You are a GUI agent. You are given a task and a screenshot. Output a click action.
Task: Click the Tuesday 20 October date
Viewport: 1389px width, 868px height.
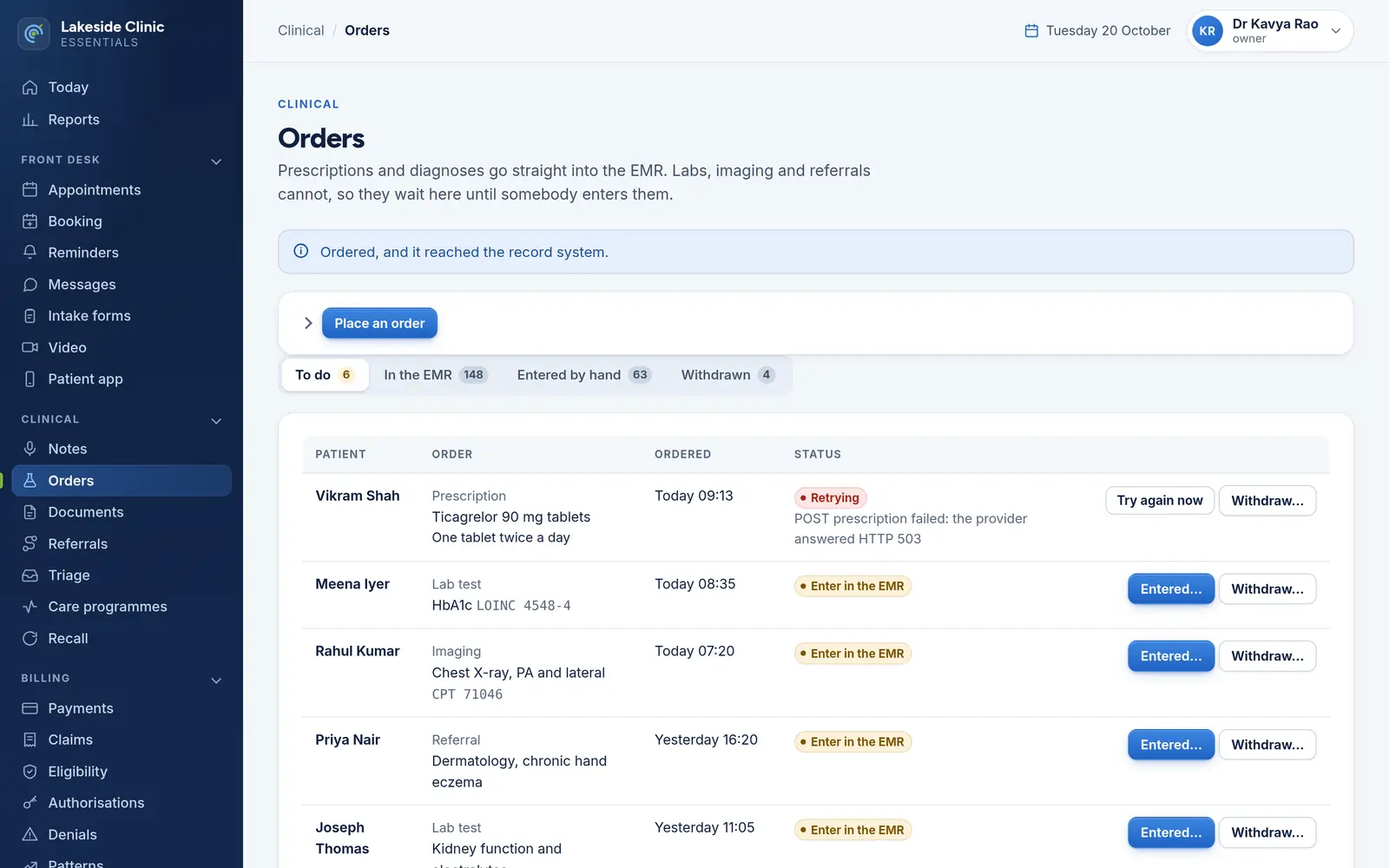[x=1097, y=30]
